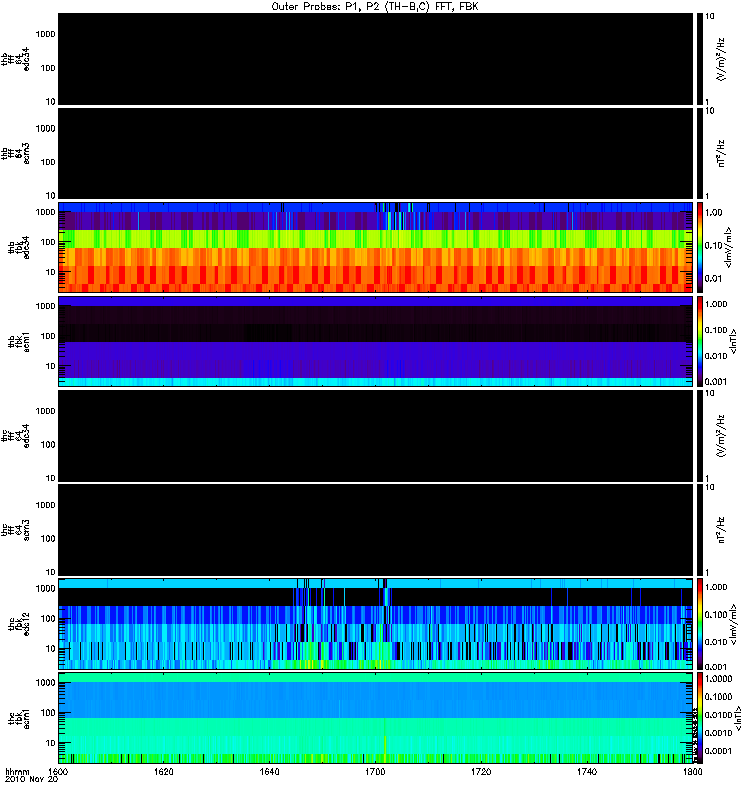Click the 1720 time axis label
The width and height of the screenshot is (750, 800).
click(481, 771)
